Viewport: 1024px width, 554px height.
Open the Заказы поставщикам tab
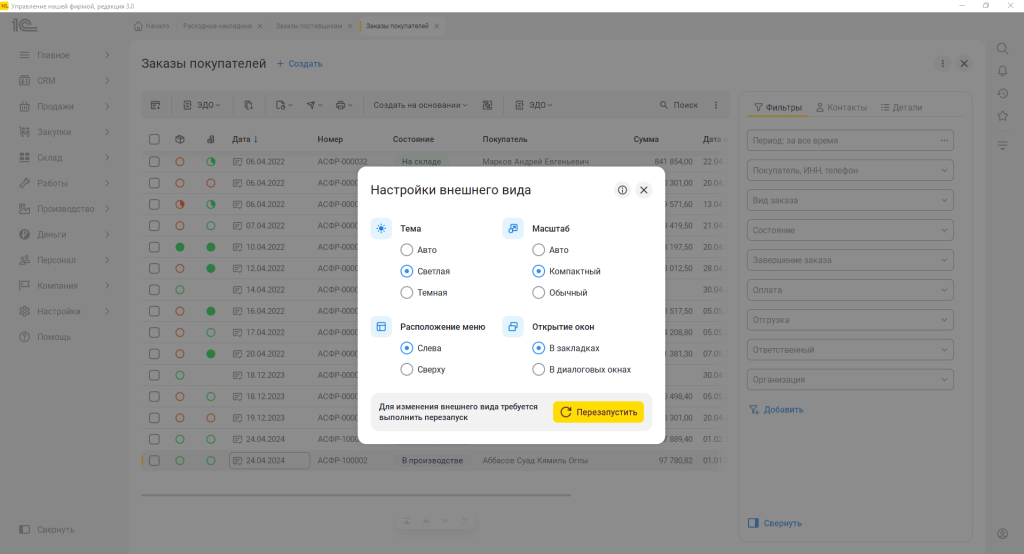[309, 26]
